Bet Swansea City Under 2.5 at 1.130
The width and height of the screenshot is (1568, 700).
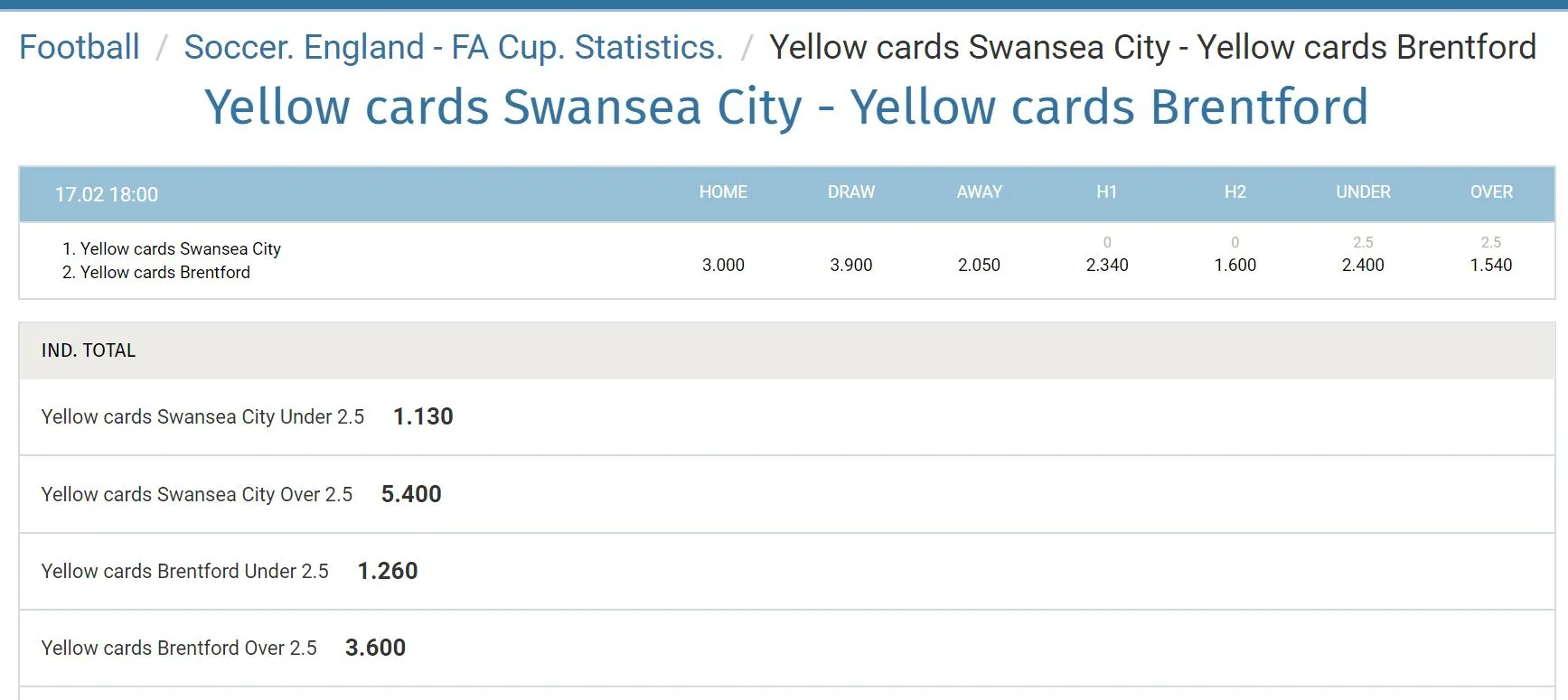tap(423, 416)
